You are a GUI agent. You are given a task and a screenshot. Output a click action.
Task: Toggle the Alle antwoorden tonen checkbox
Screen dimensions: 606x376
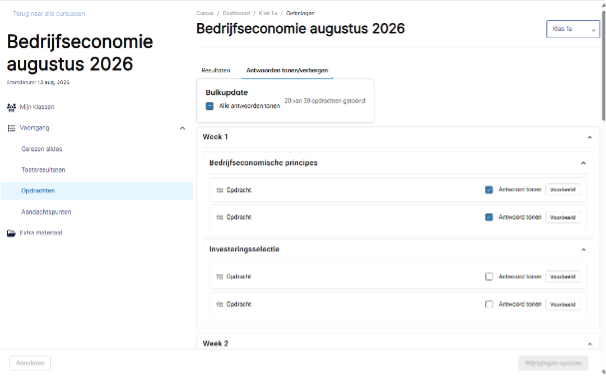tap(209, 106)
